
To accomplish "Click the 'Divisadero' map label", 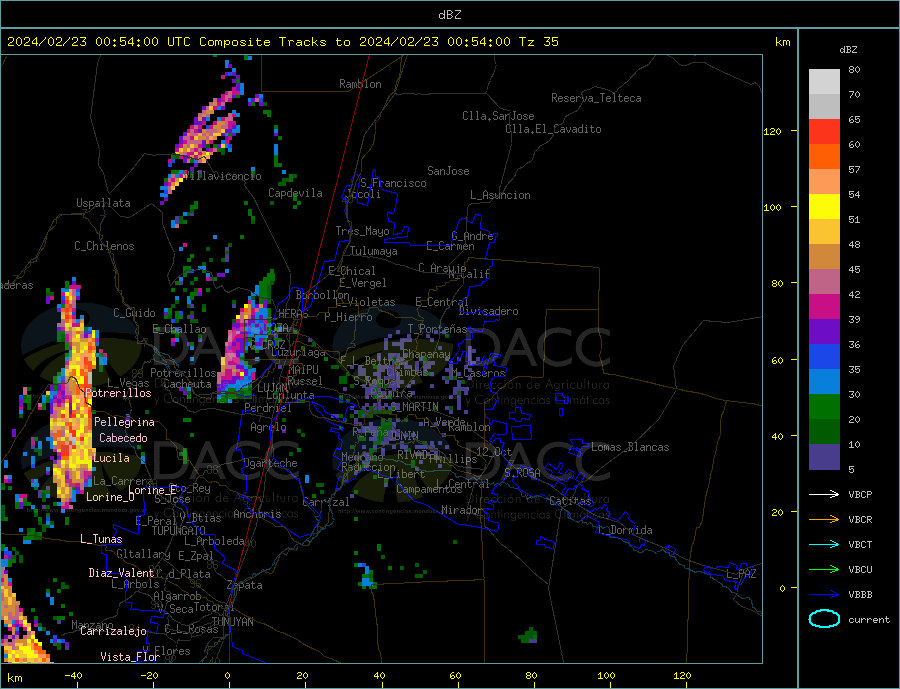I will [x=488, y=311].
